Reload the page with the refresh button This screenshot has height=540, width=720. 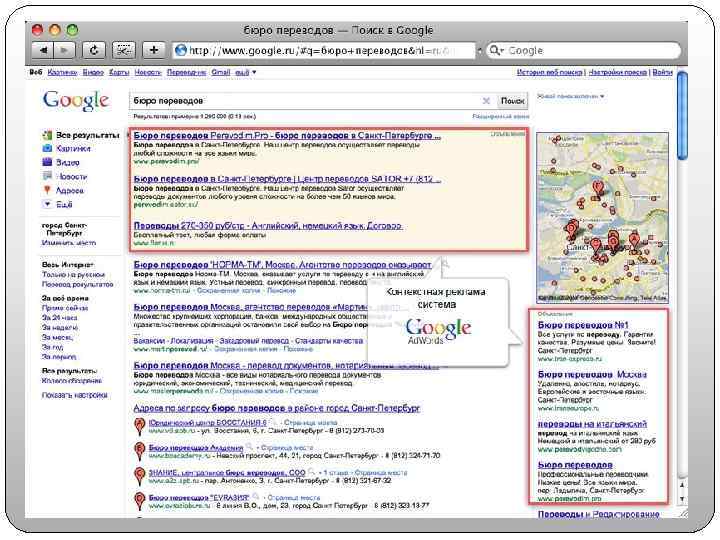coord(94,50)
